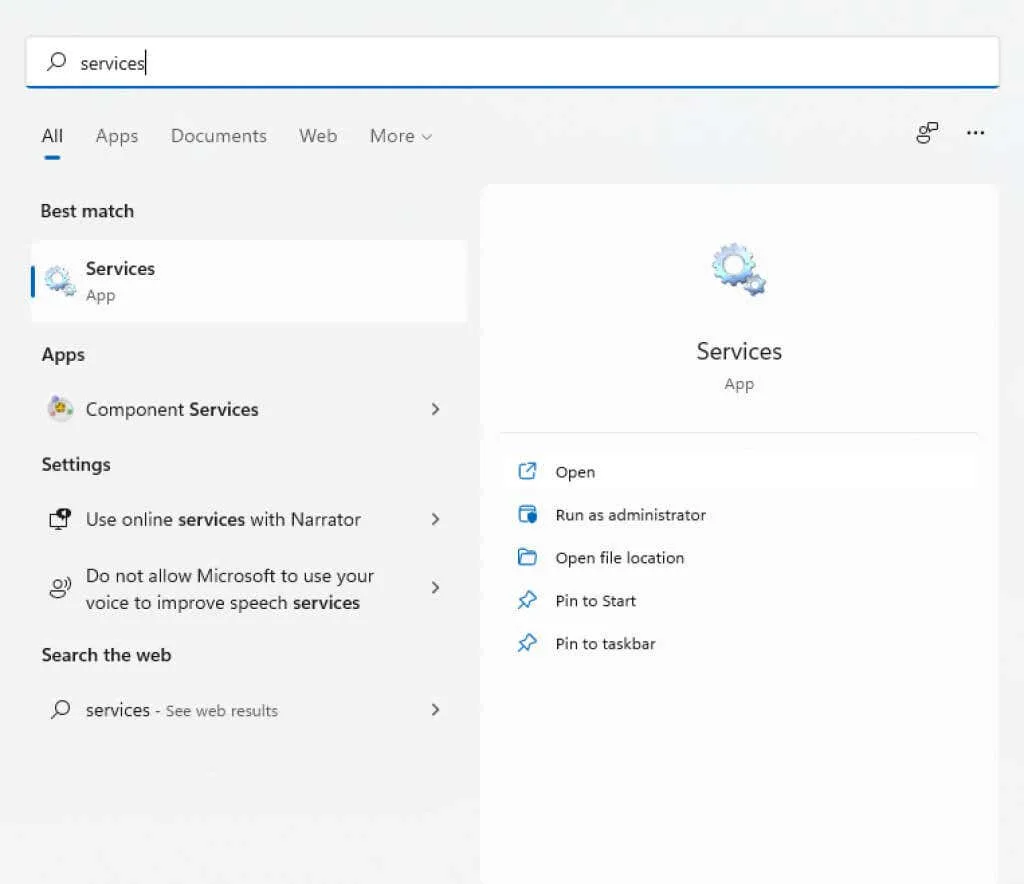The image size is (1024, 884).
Task: Click the Component Services app icon
Action: 60,409
